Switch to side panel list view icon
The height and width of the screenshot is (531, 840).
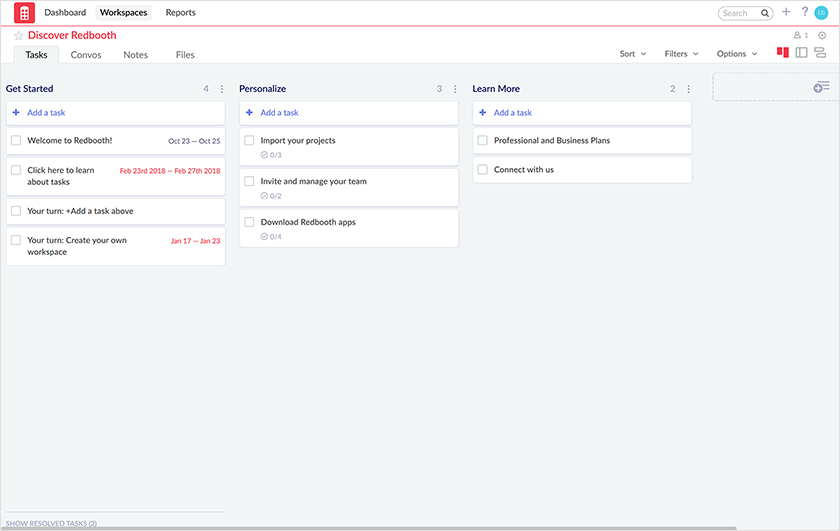tap(801, 53)
